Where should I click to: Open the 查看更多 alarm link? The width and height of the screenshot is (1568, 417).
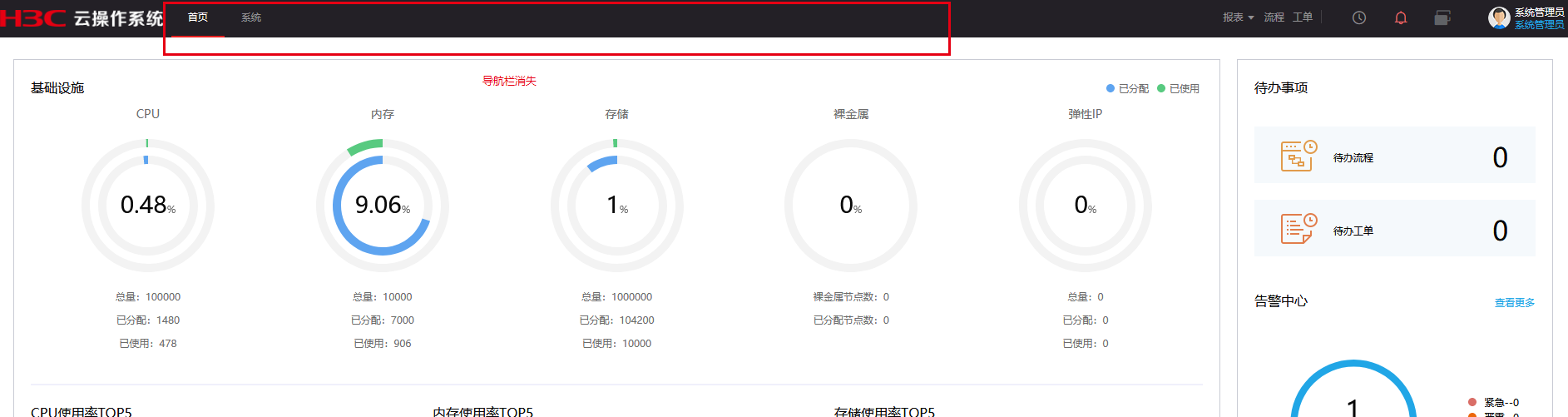click(1515, 303)
